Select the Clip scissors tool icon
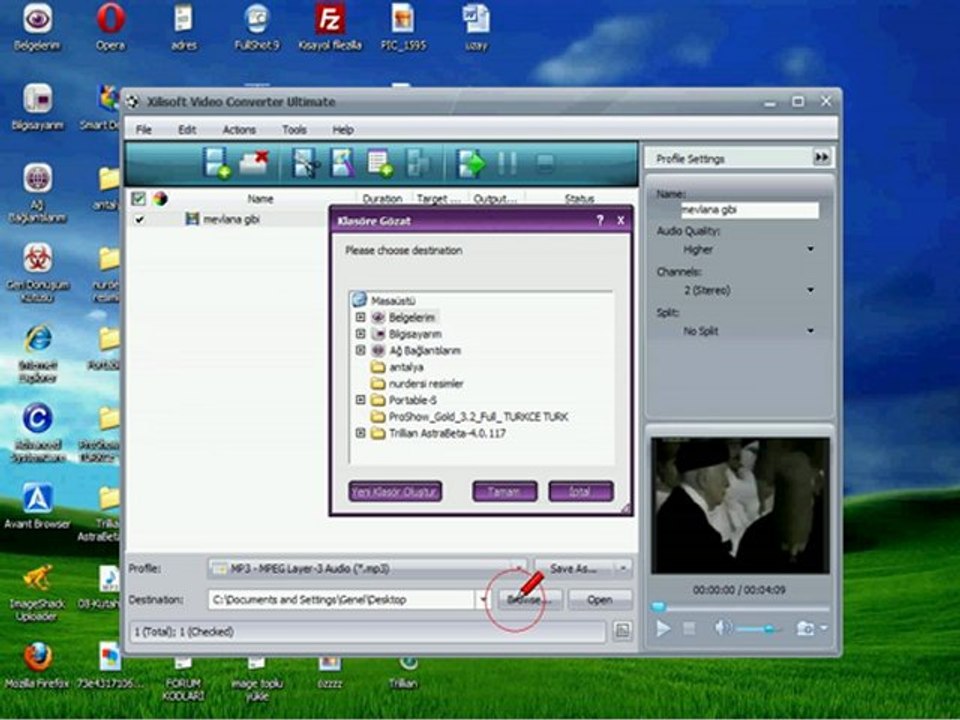The width and height of the screenshot is (960, 720). (306, 163)
